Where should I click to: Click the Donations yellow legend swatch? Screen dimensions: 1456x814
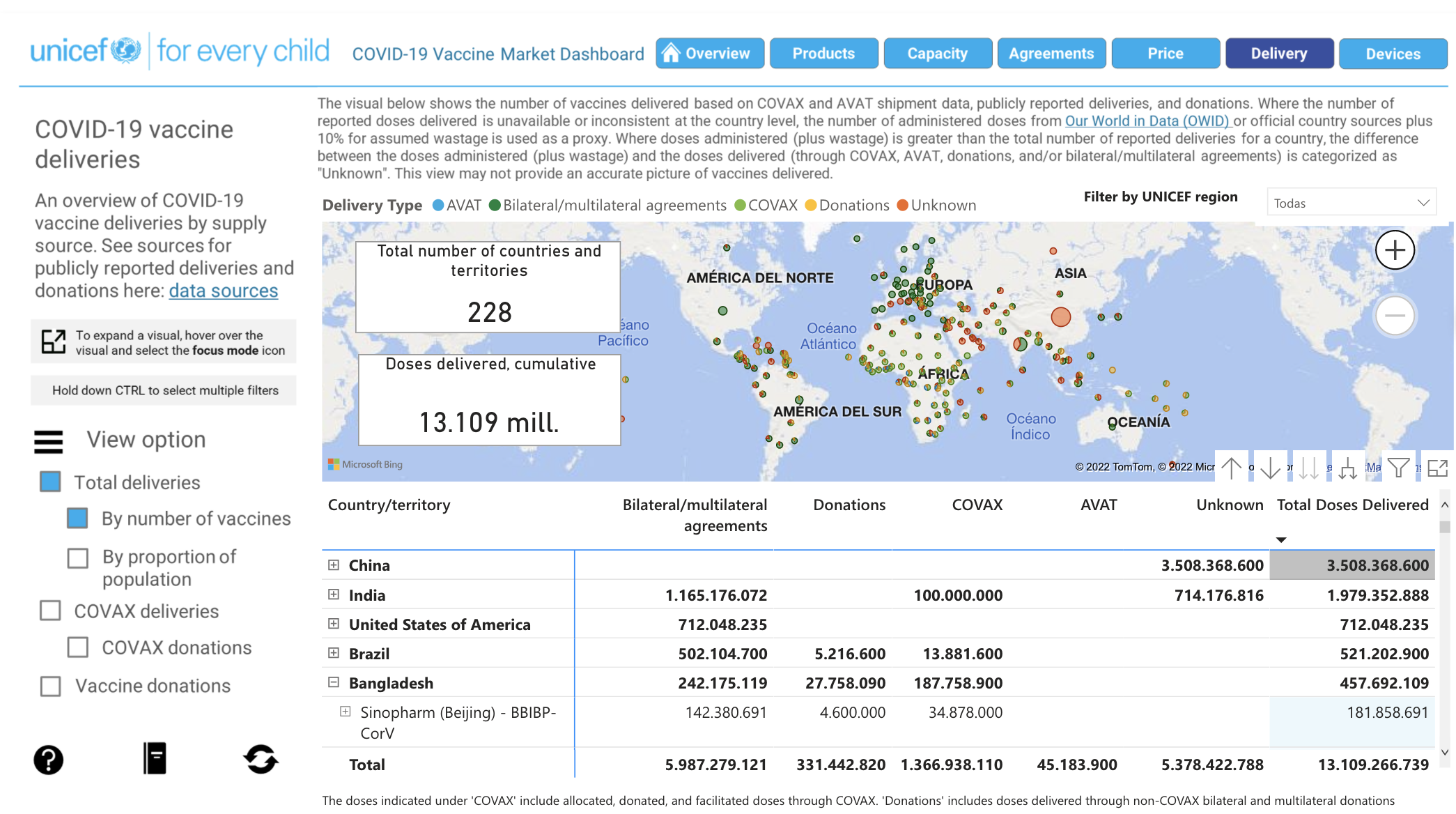[x=811, y=205]
